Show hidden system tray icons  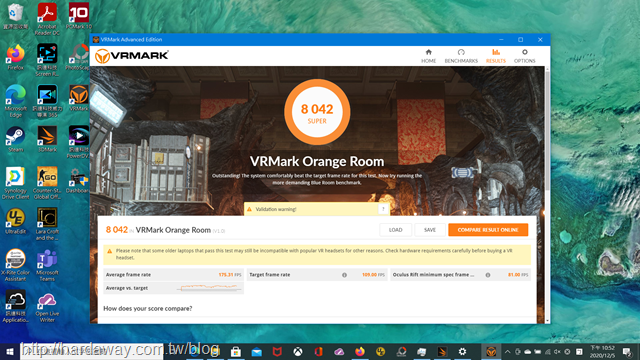coord(507,351)
